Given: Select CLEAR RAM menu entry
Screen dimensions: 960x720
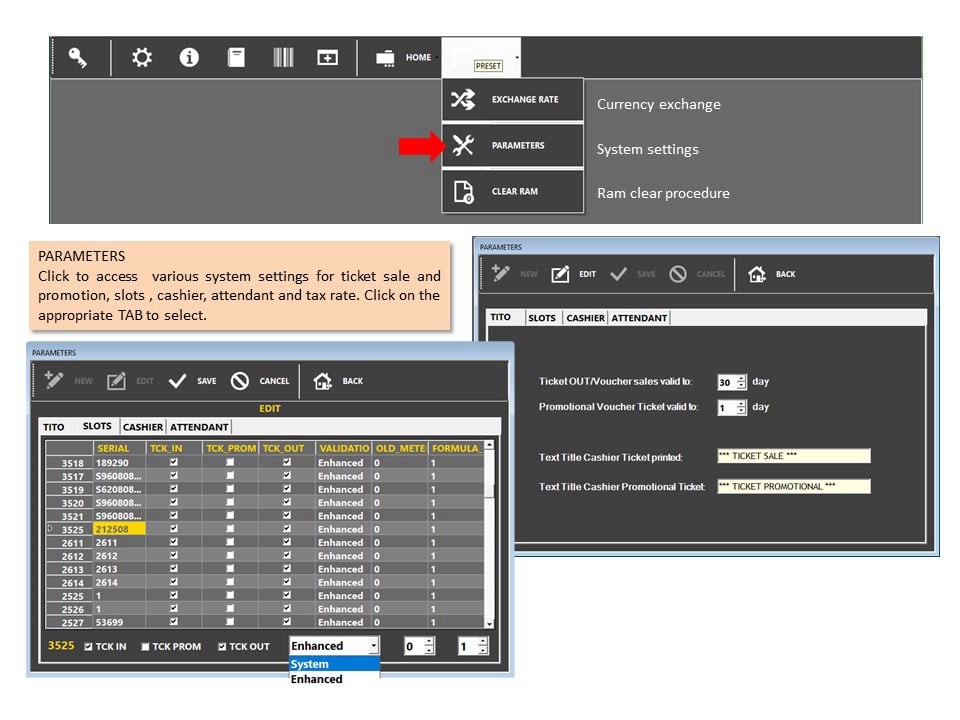Looking at the screenshot, I should pos(512,191).
